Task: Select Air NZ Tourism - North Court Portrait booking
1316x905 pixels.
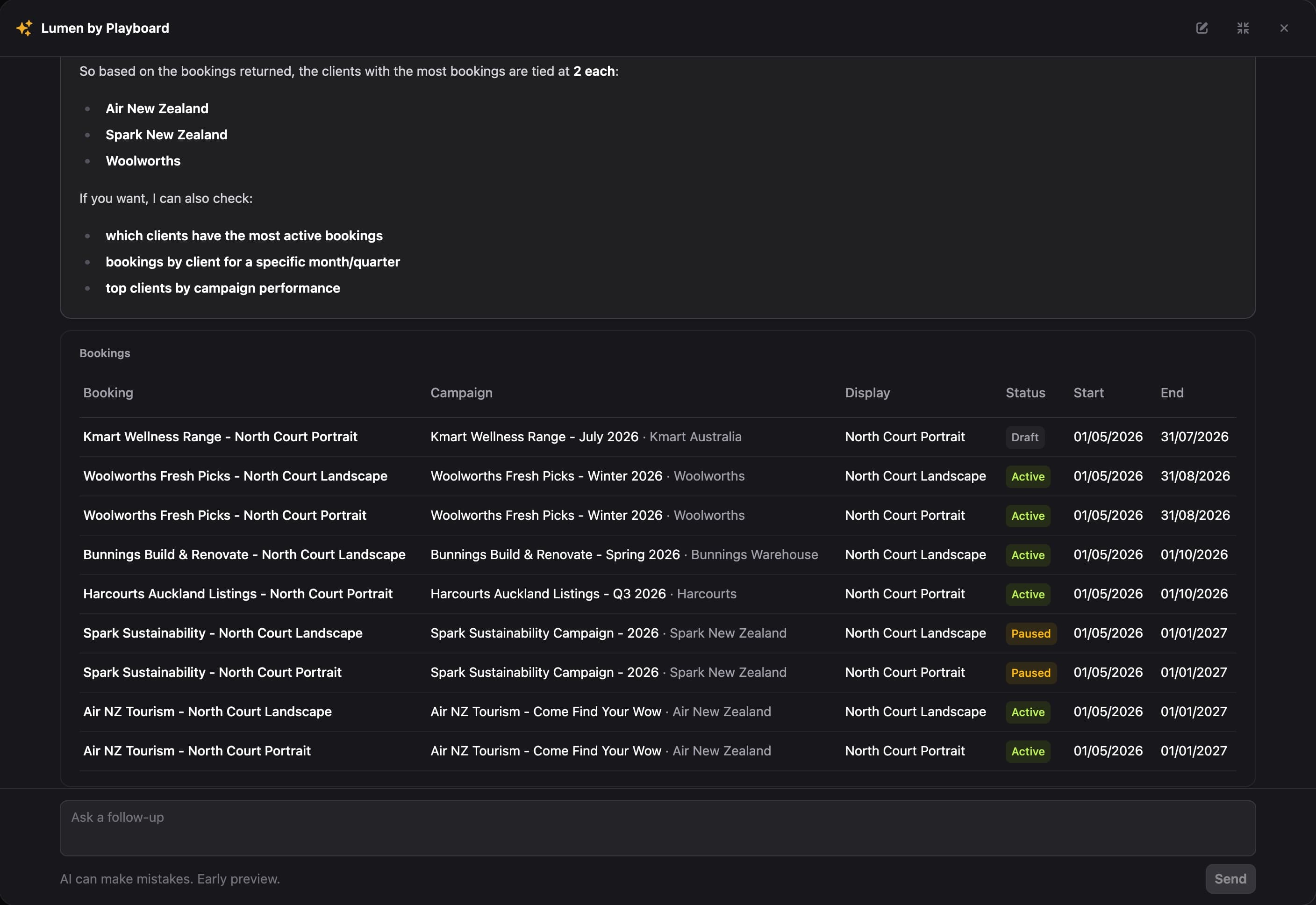Action: click(x=197, y=750)
